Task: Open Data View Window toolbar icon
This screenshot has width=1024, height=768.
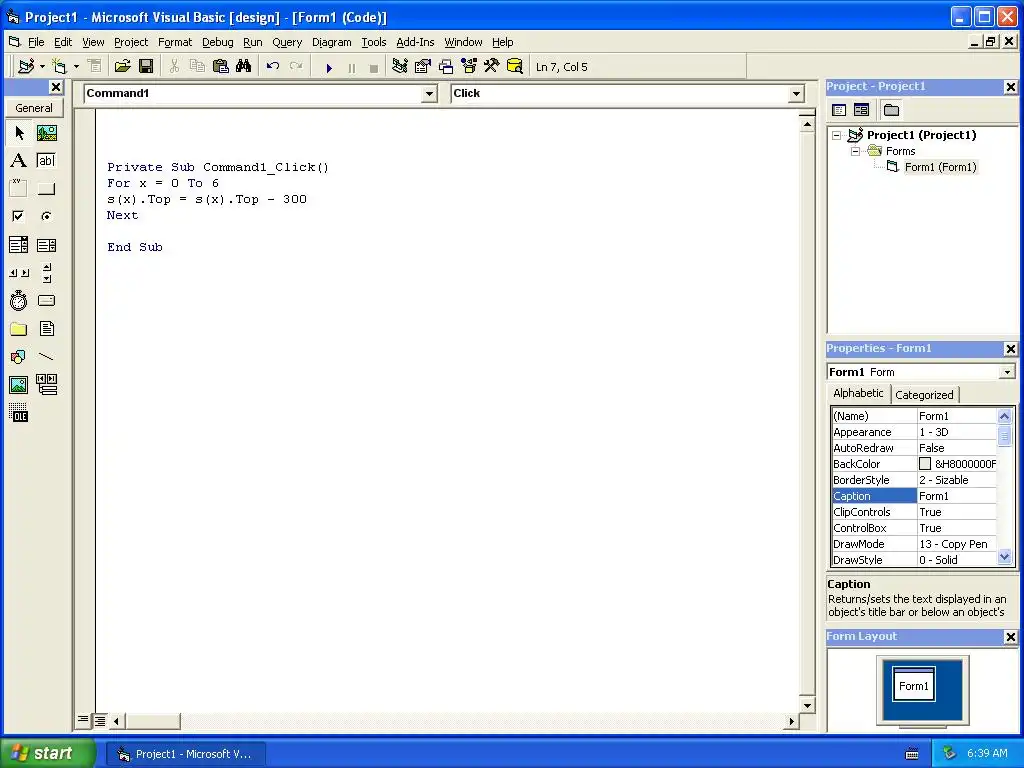Action: (515, 67)
